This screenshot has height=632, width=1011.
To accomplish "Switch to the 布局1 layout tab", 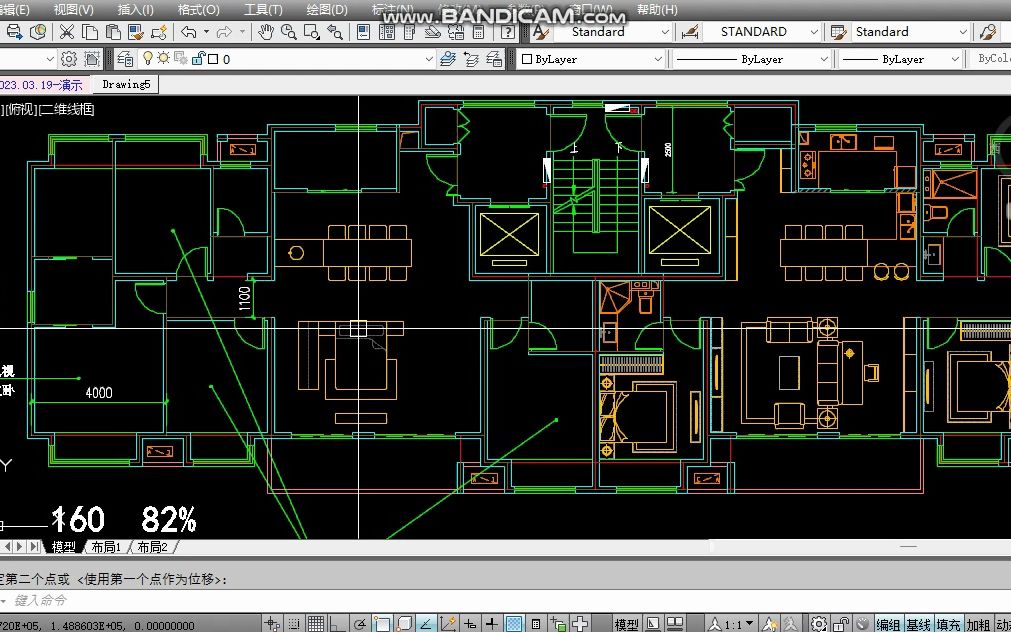I will coord(106,547).
